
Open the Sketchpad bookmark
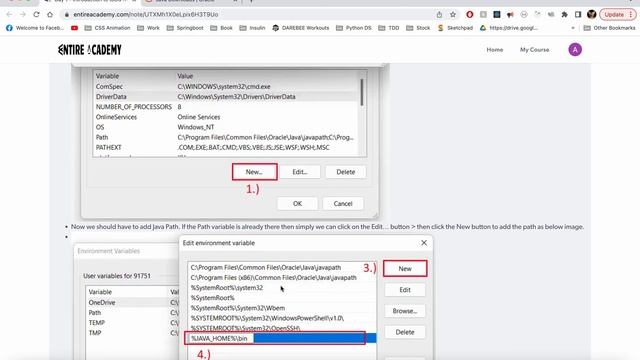pyautogui.click(x=455, y=28)
